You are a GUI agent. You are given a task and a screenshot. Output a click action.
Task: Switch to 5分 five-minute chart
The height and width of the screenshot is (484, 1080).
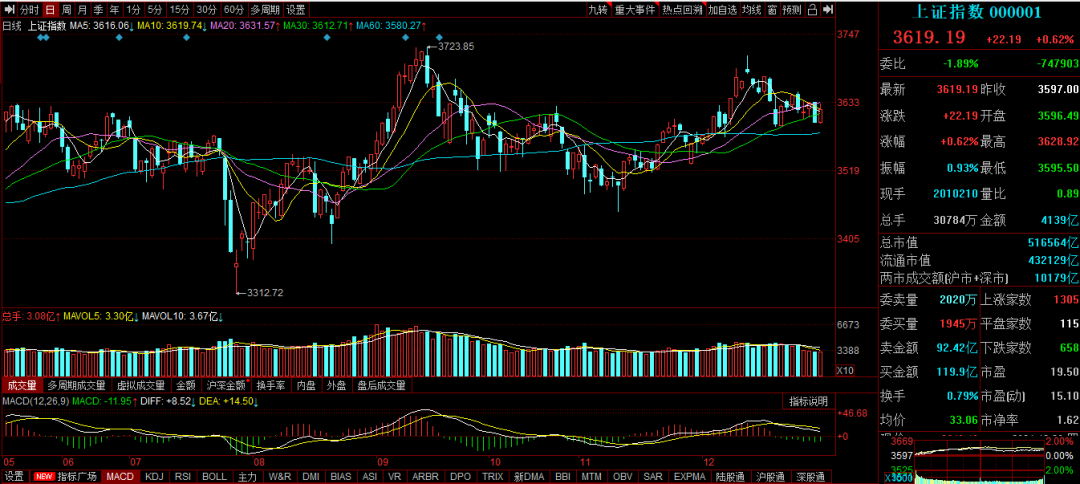[x=156, y=10]
